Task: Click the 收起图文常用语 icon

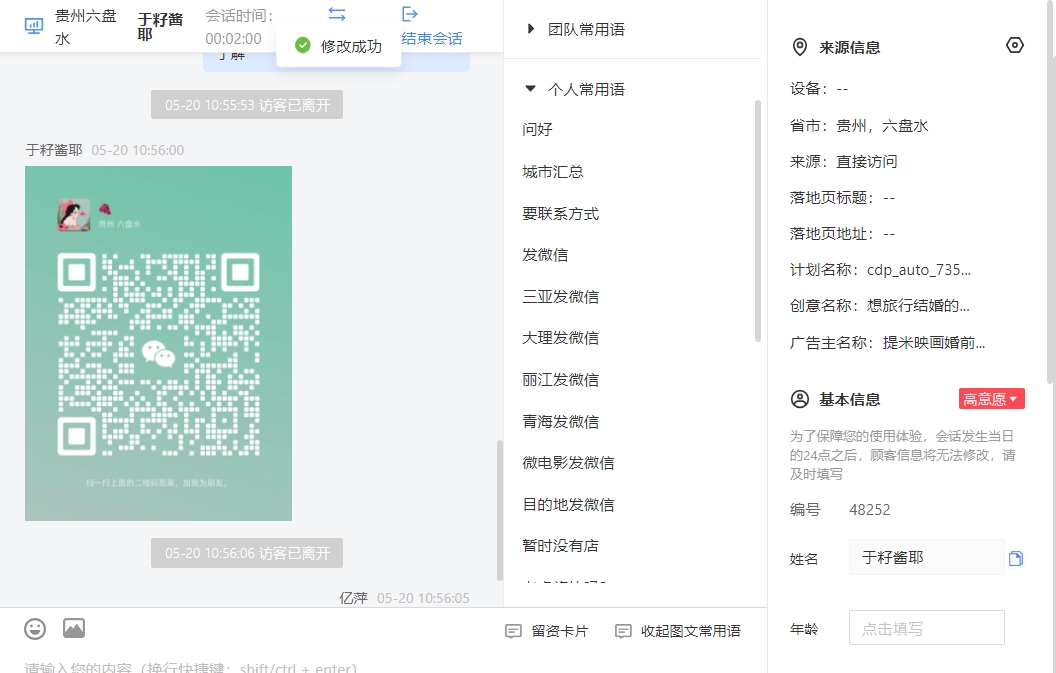Action: coord(623,631)
